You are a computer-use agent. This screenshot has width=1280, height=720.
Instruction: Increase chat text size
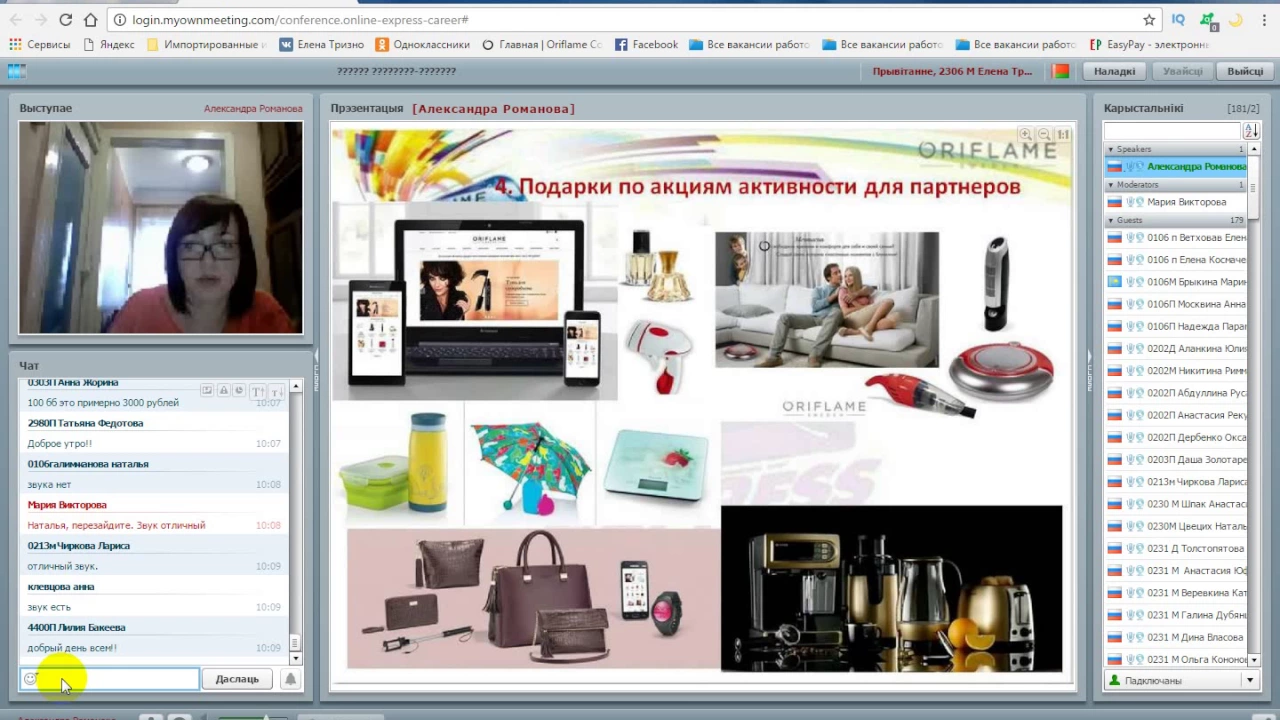(257, 391)
